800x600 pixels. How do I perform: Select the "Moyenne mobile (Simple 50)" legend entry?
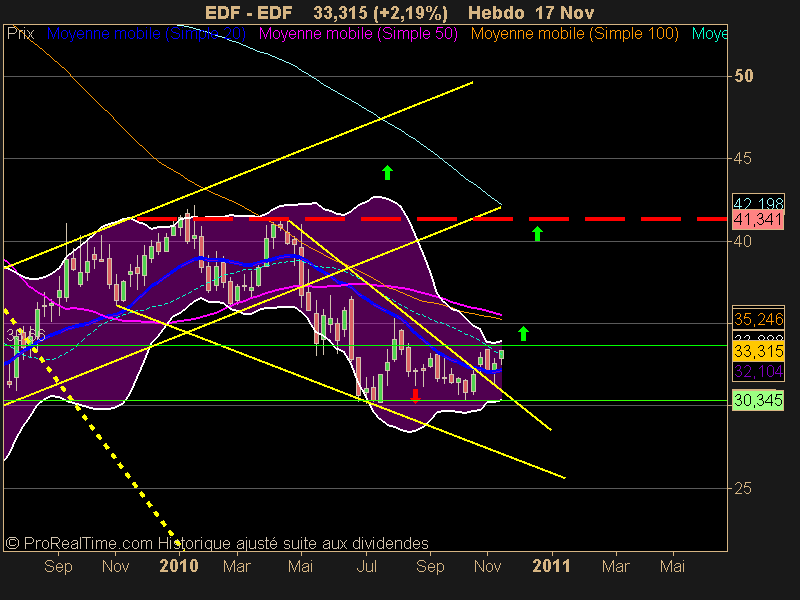[358, 34]
